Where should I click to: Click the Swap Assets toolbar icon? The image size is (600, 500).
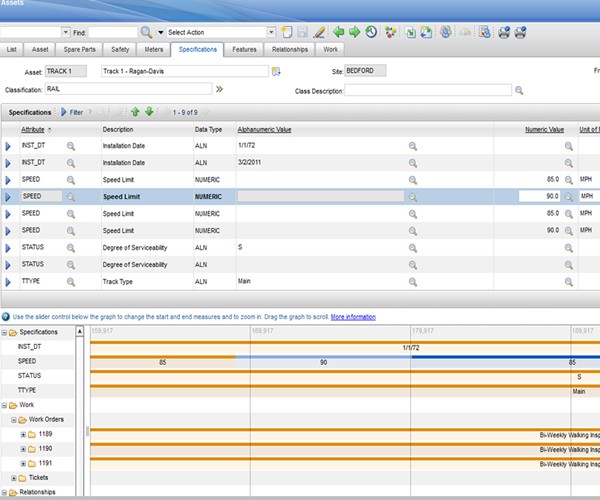[x=426, y=32]
